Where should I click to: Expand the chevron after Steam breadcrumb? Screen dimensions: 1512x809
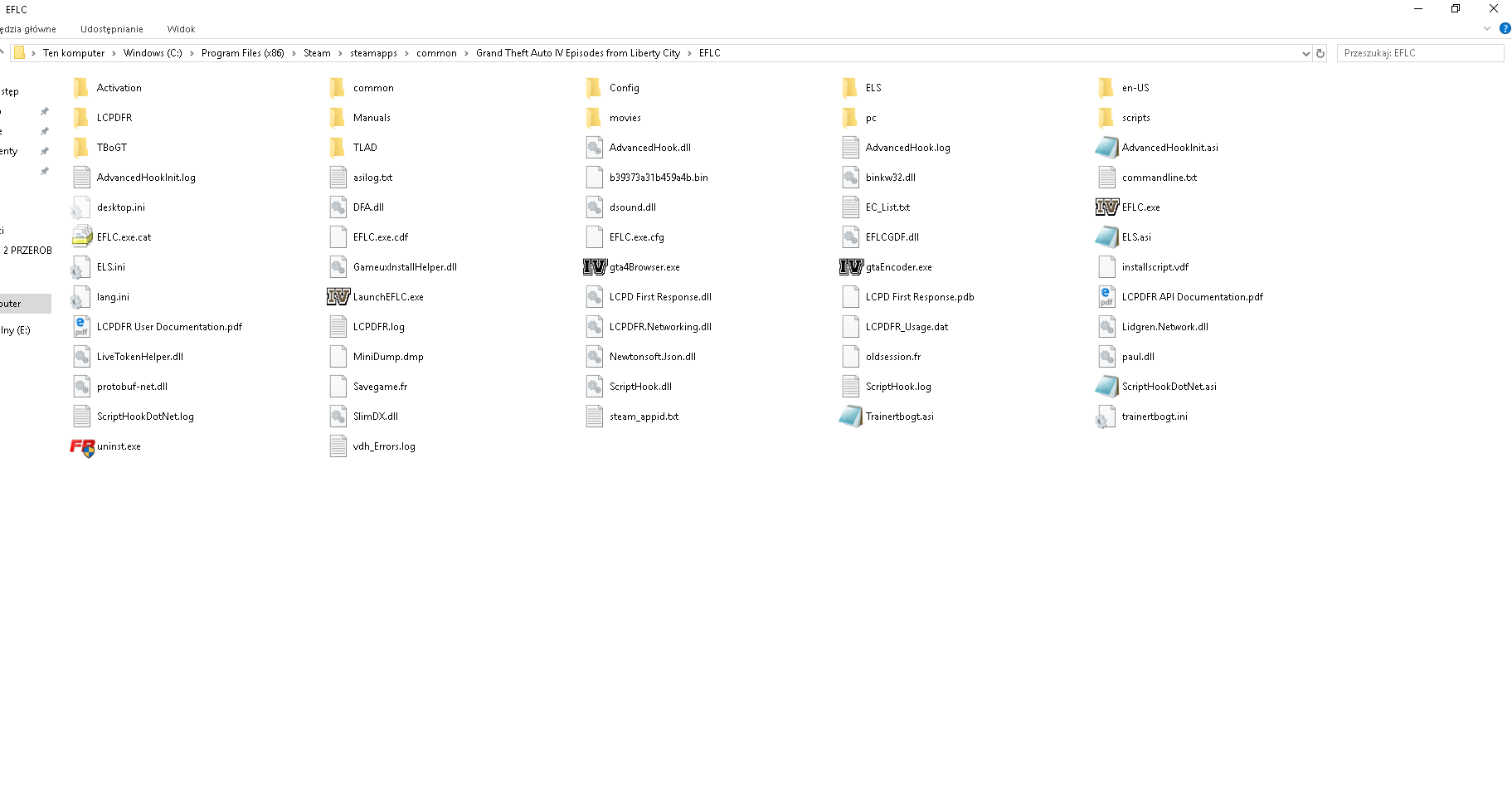pyautogui.click(x=340, y=53)
